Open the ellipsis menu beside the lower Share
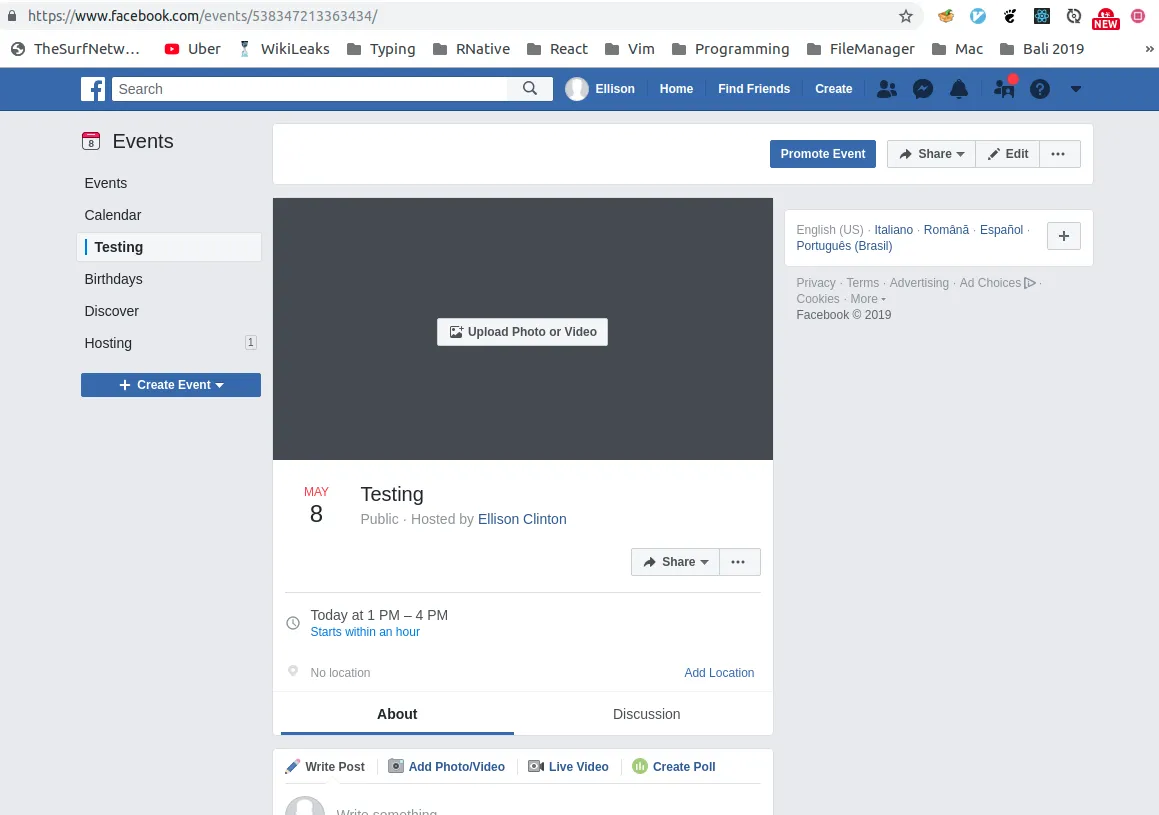 pyautogui.click(x=738, y=562)
